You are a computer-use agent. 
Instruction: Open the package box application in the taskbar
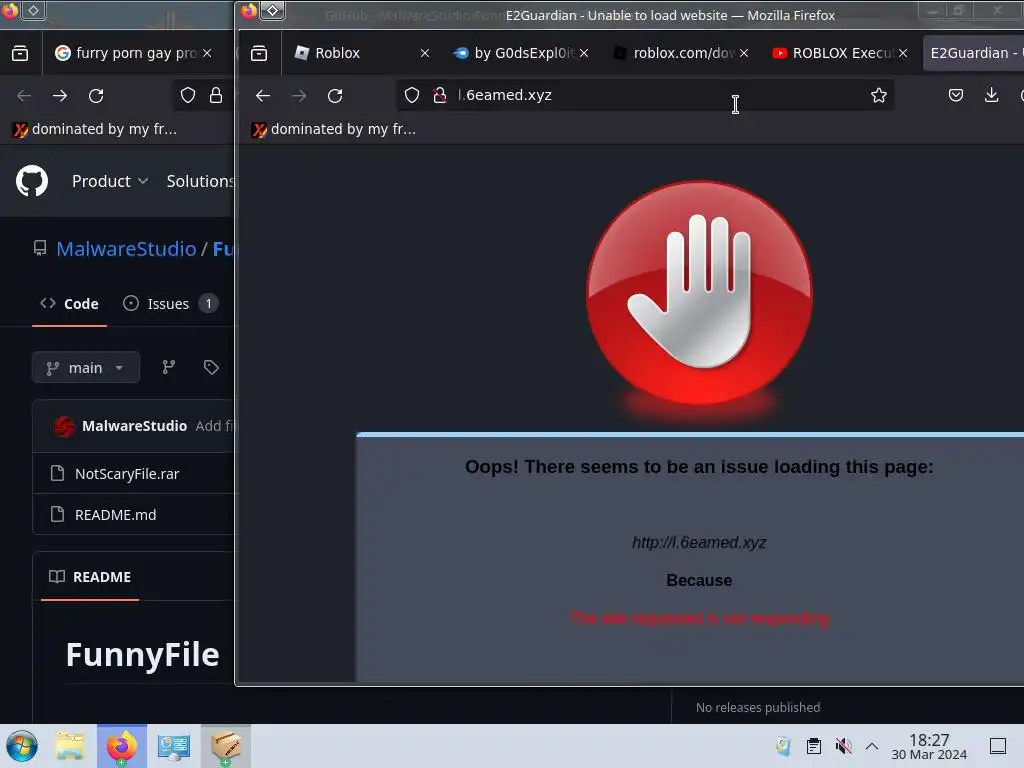225,746
